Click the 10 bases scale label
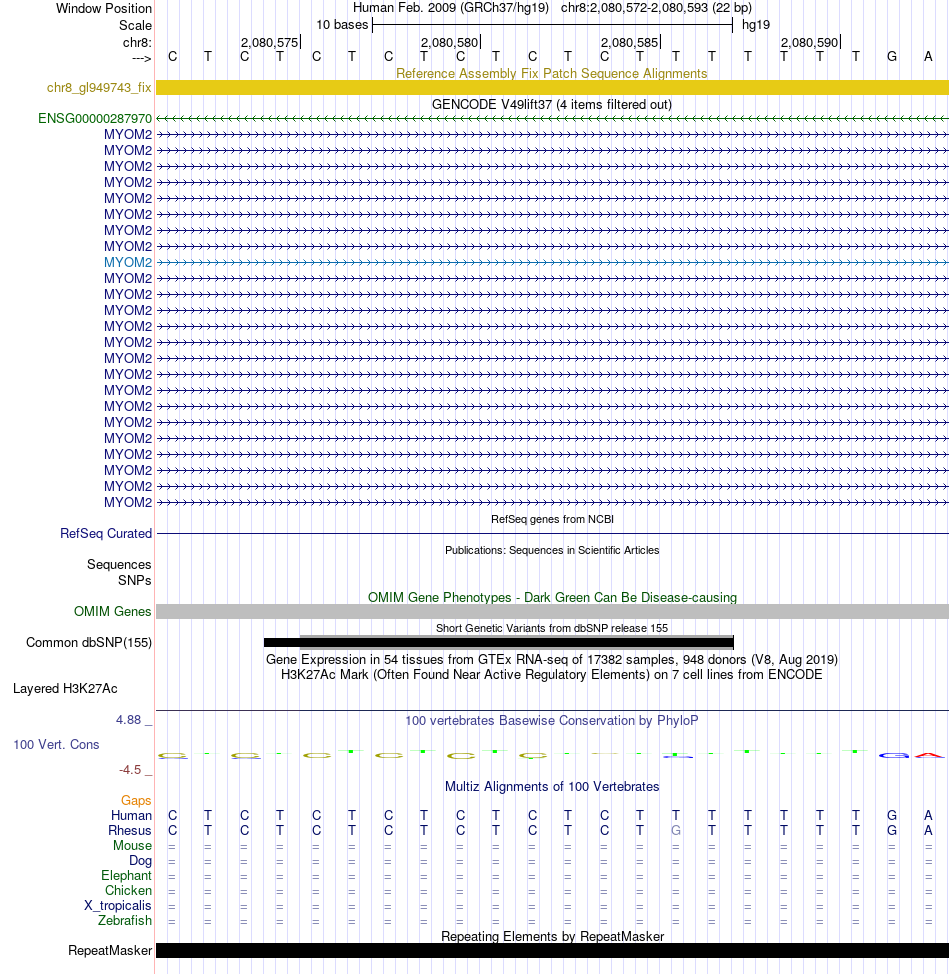The height and width of the screenshot is (974, 950). 342,25
